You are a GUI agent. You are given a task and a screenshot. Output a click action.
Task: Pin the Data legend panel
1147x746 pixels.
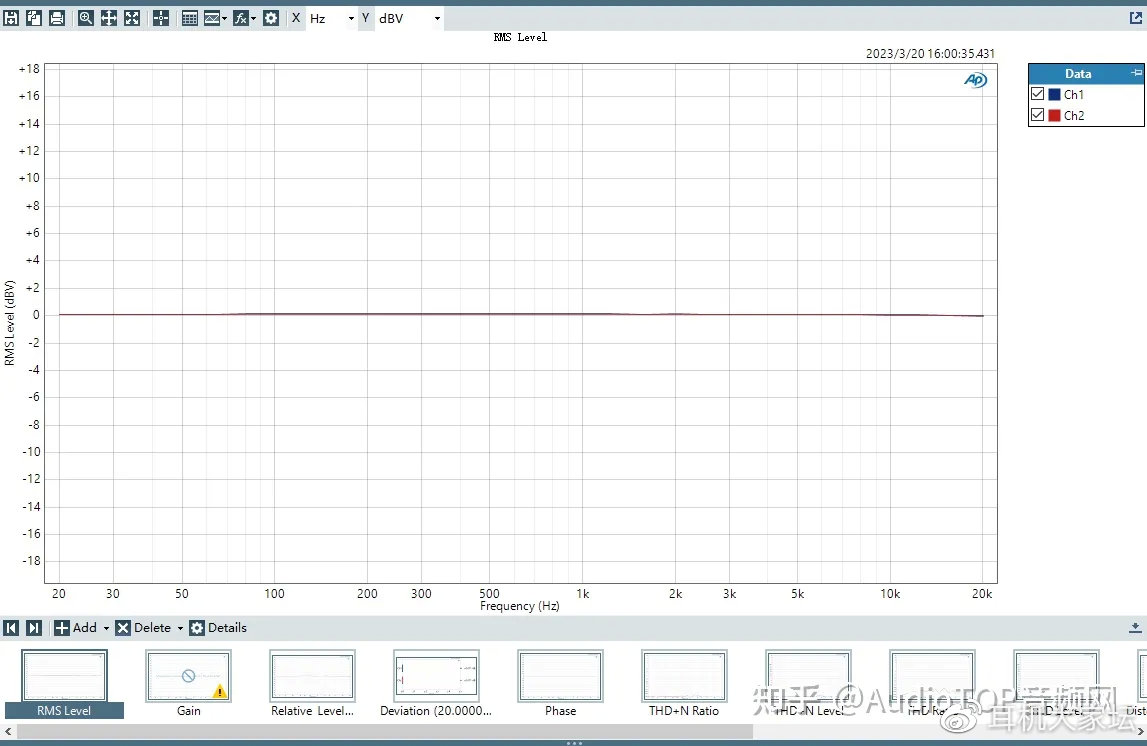click(x=1135, y=73)
